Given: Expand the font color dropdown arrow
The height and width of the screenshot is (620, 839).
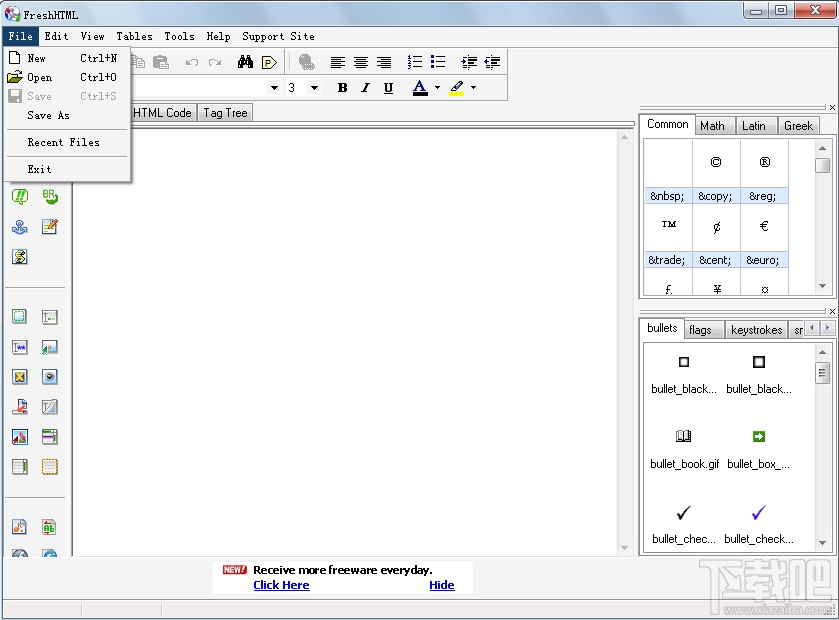Looking at the screenshot, I should tap(437, 88).
